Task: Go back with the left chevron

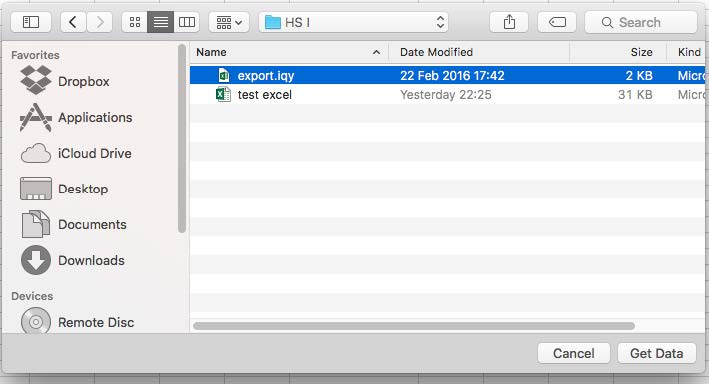Action: tap(73, 22)
